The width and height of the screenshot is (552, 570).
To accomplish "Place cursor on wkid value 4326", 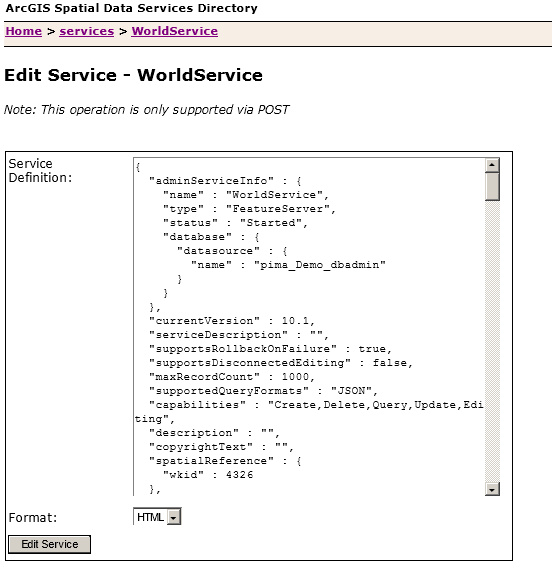I will coord(239,475).
